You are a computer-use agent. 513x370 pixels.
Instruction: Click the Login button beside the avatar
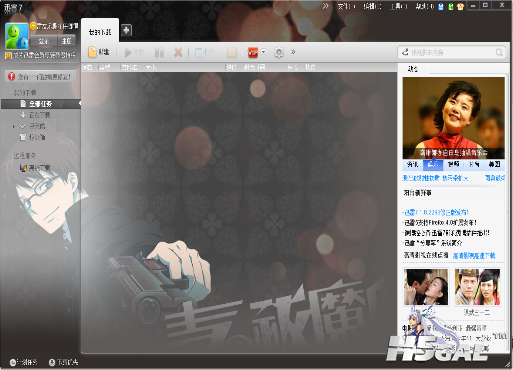[x=43, y=41]
